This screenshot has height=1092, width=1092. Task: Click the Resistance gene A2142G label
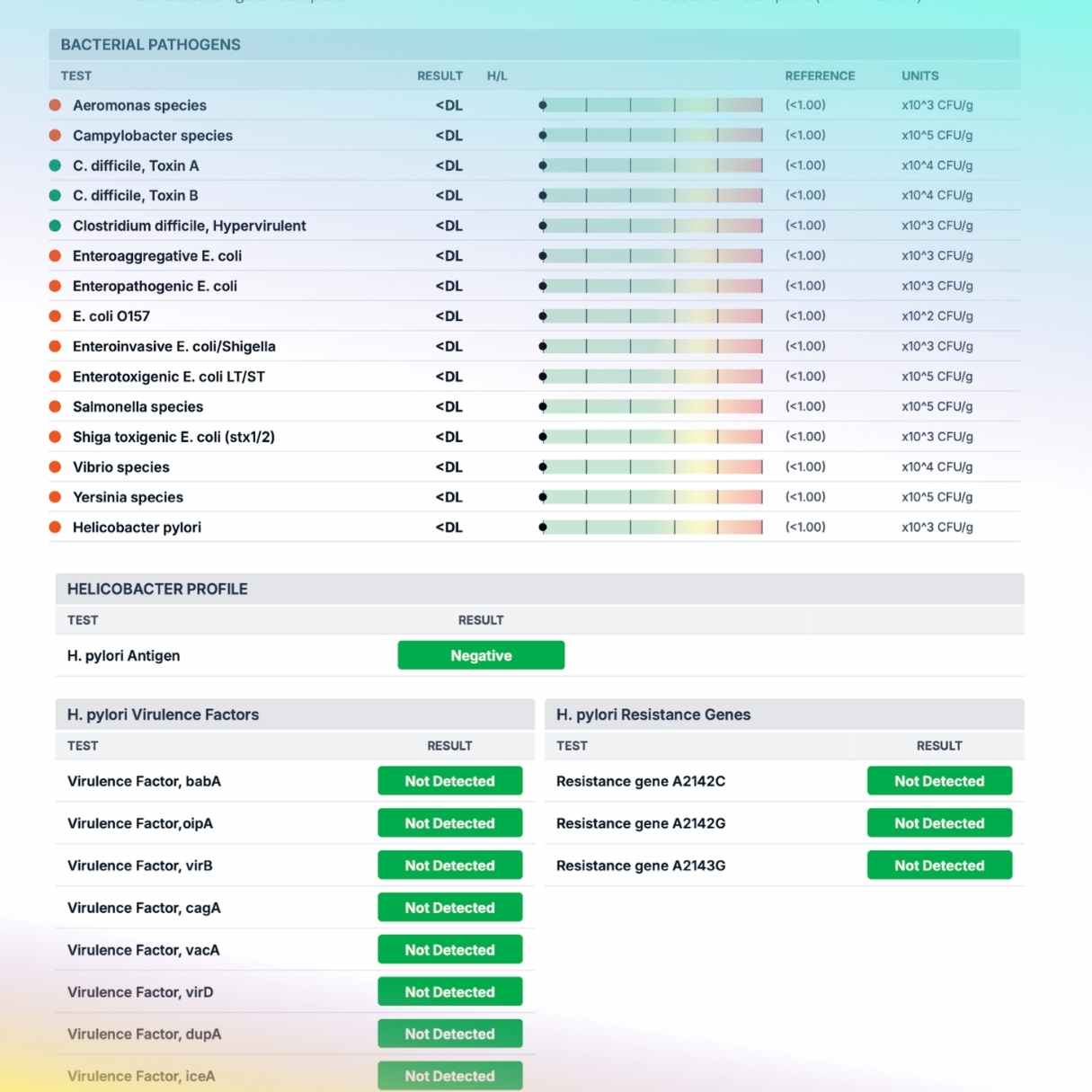(x=641, y=823)
